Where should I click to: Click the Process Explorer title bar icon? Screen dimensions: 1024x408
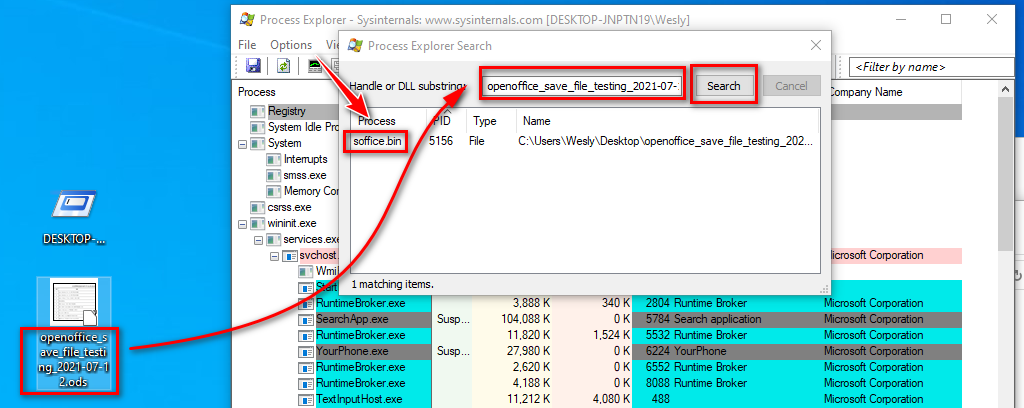[x=247, y=20]
